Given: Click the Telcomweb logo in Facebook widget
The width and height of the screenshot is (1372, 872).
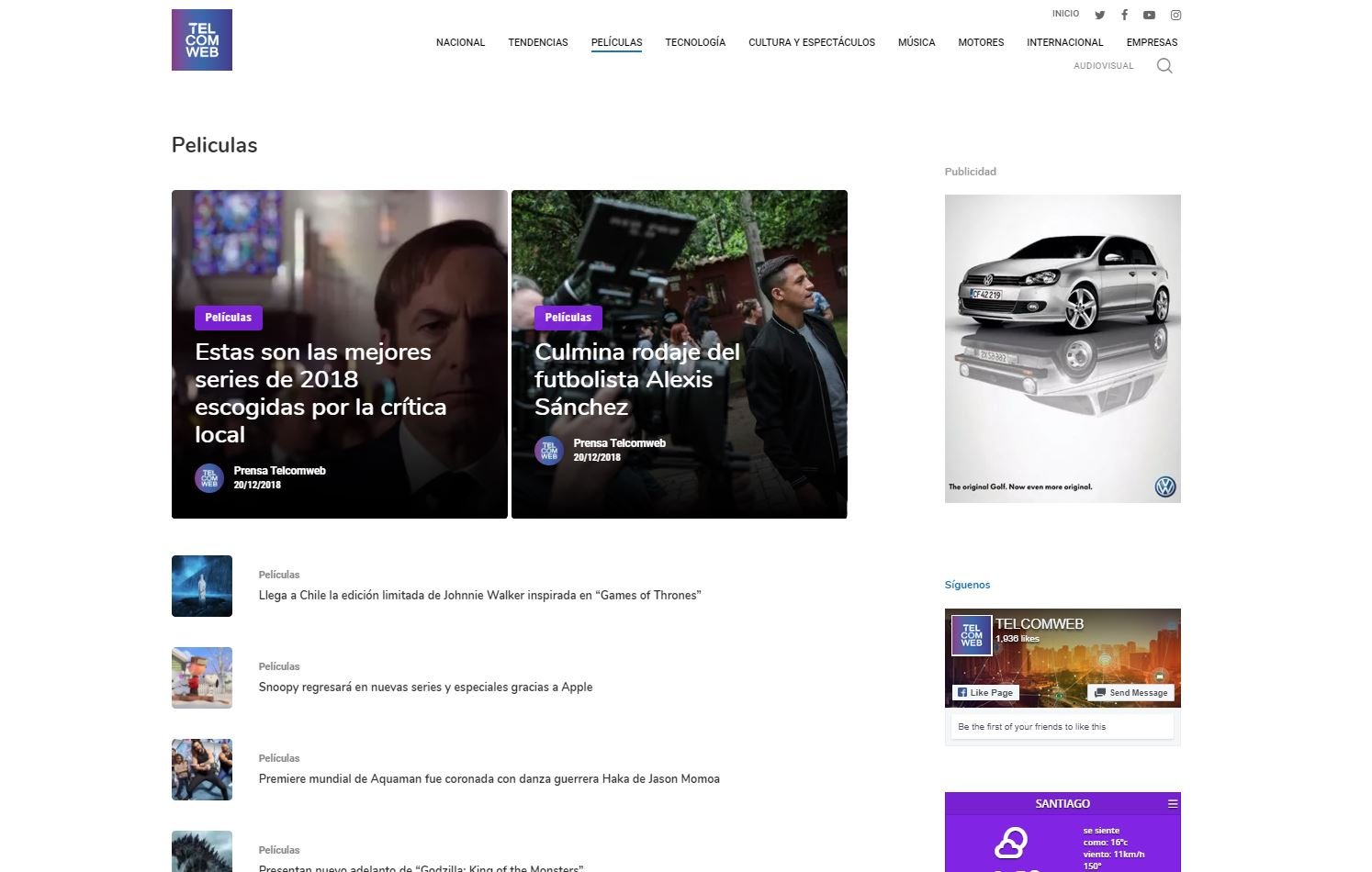Looking at the screenshot, I should 971,635.
